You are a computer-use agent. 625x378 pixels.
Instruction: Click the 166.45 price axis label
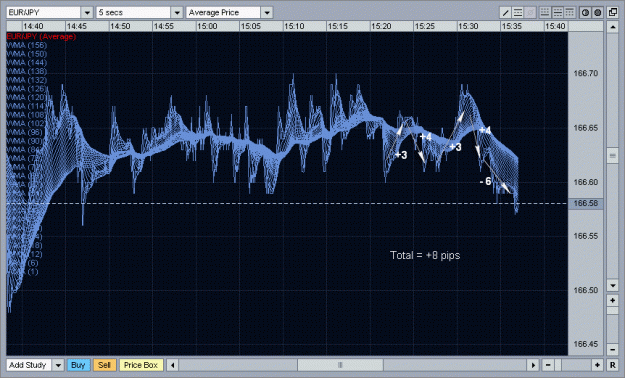[x=586, y=344]
